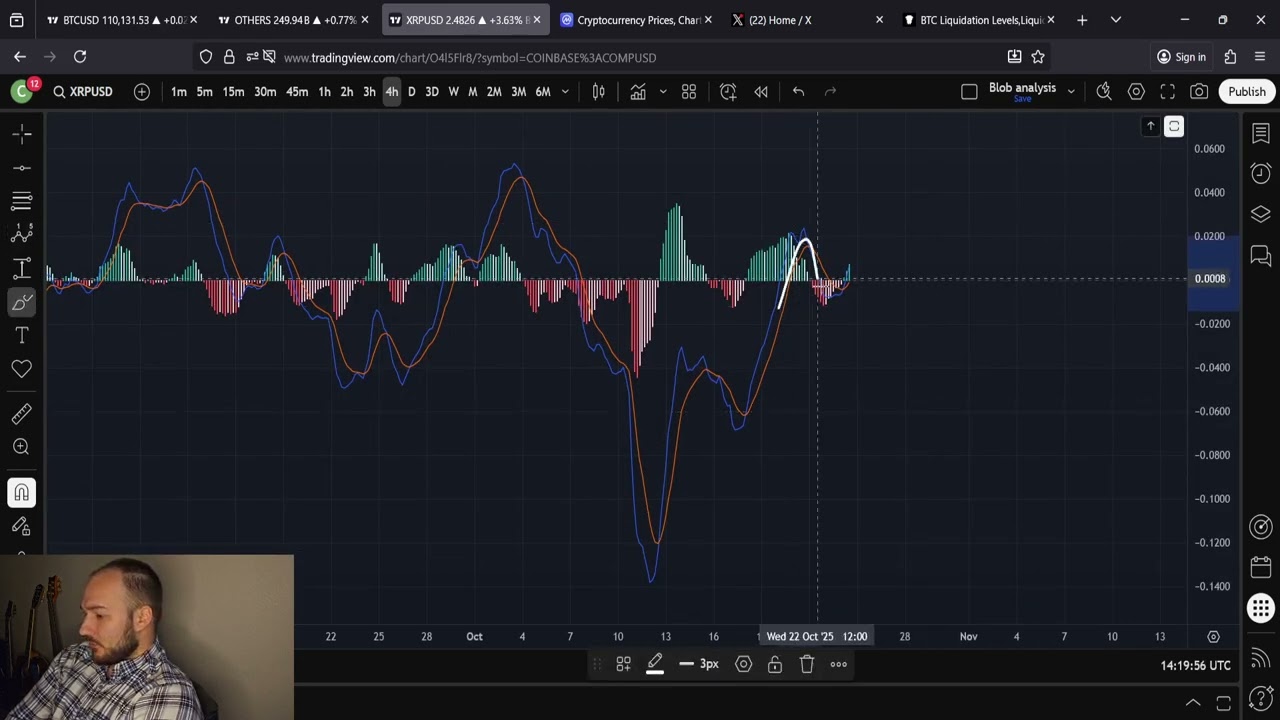
Task: Select the text annotation tool
Action: click(22, 335)
